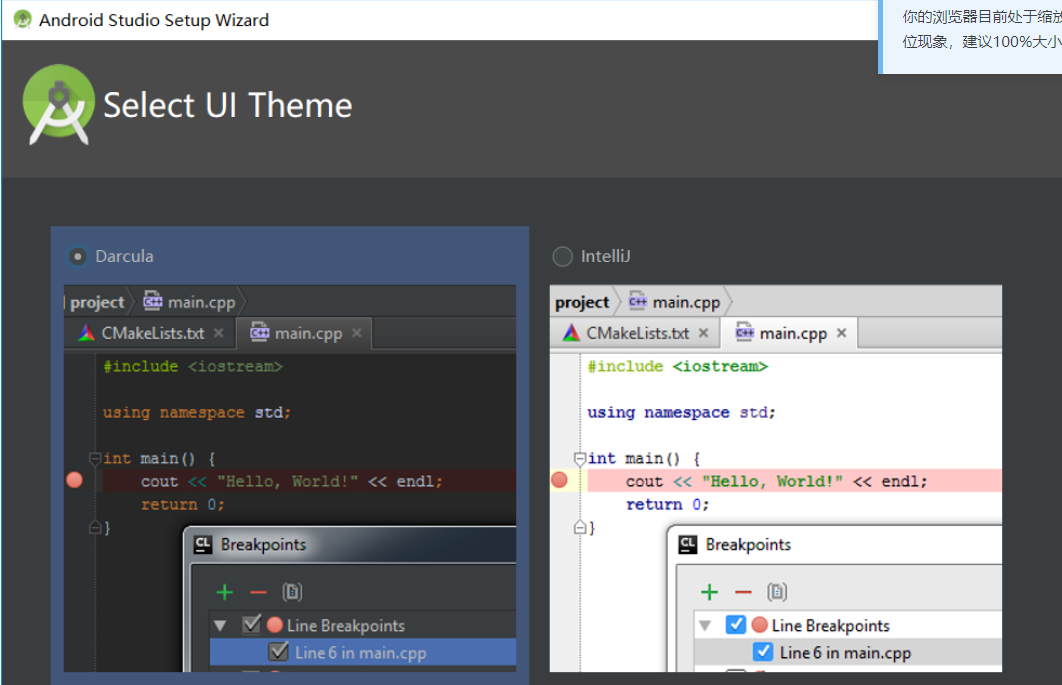Click the group-by-file icon in Darcula Breakpoints
This screenshot has height=685, width=1062.
coord(292,592)
